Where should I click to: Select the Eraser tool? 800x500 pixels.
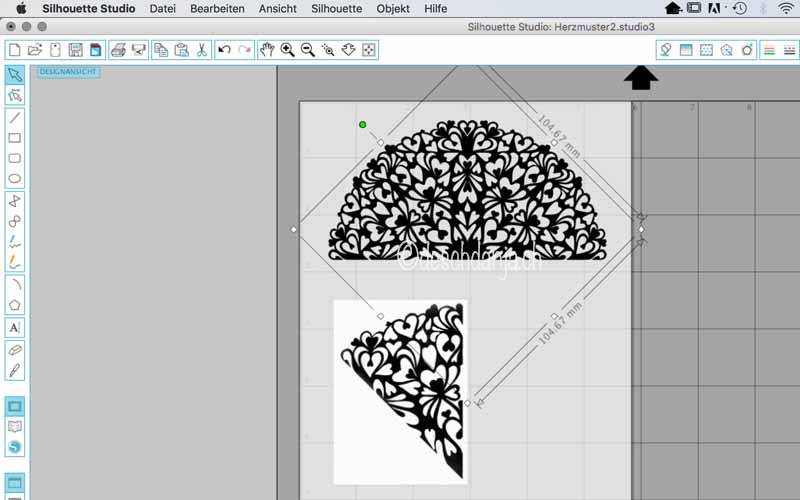tap(15, 350)
